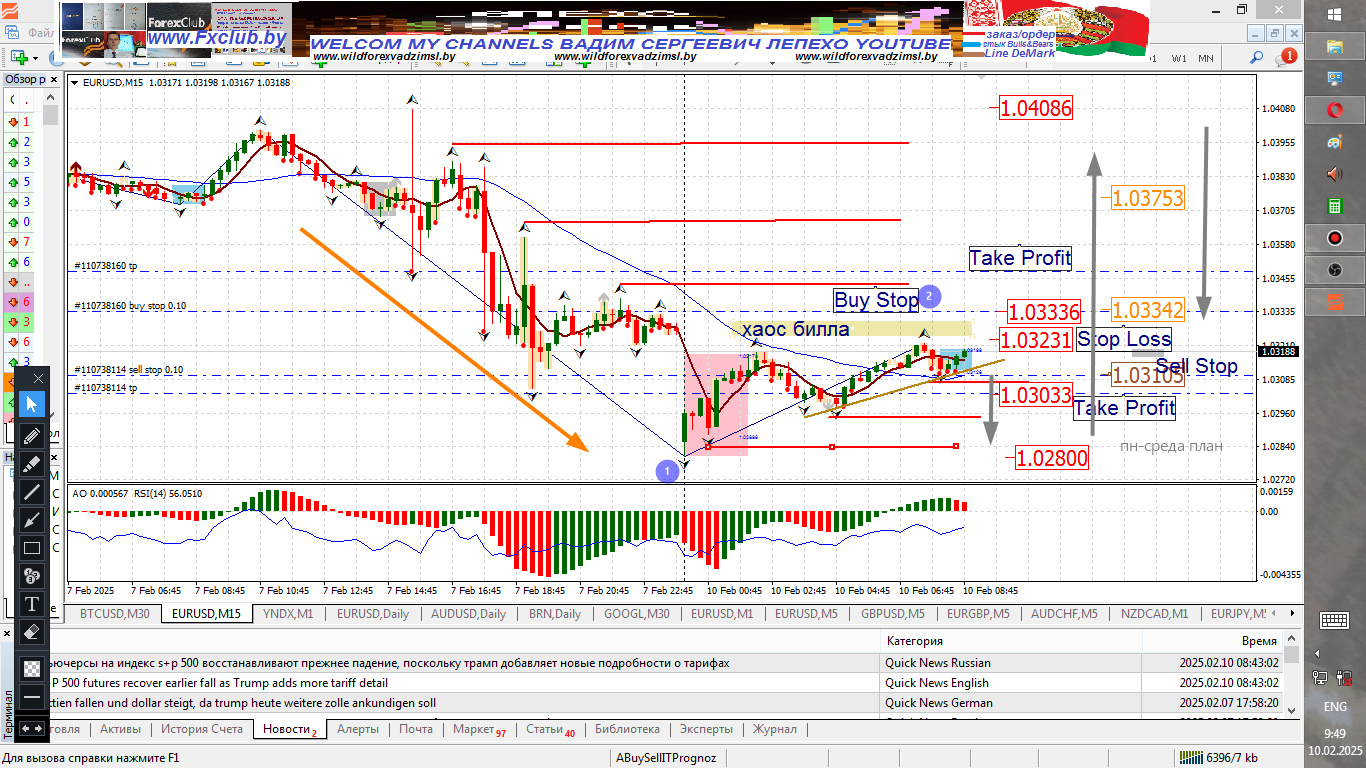Open the Алерты terminal tab
This screenshot has height=768, width=1366.
pos(358,729)
